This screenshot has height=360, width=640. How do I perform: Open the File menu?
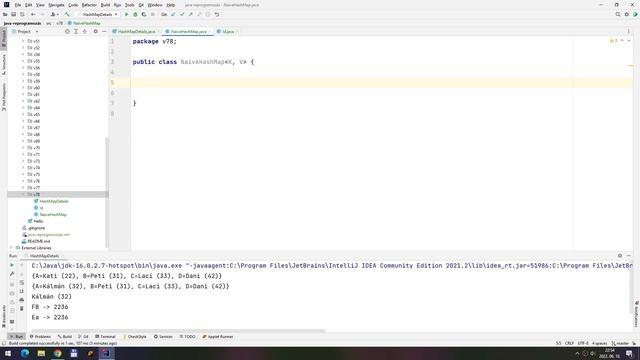[18, 5]
